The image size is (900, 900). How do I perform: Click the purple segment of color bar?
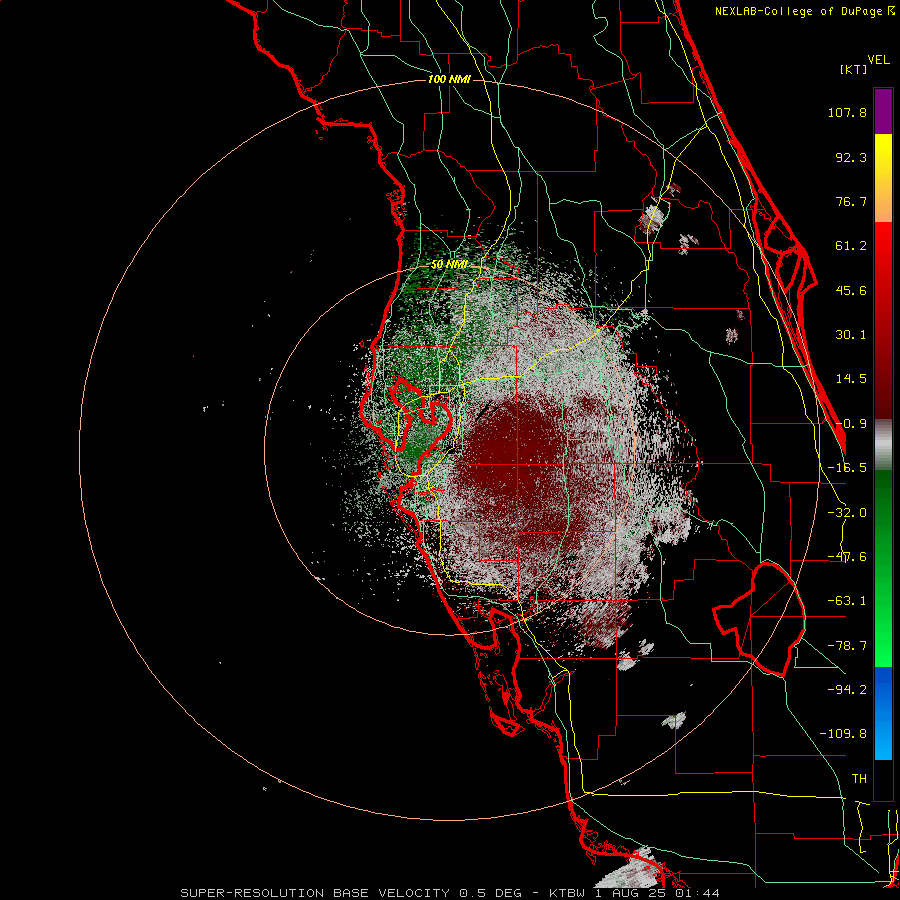(883, 111)
